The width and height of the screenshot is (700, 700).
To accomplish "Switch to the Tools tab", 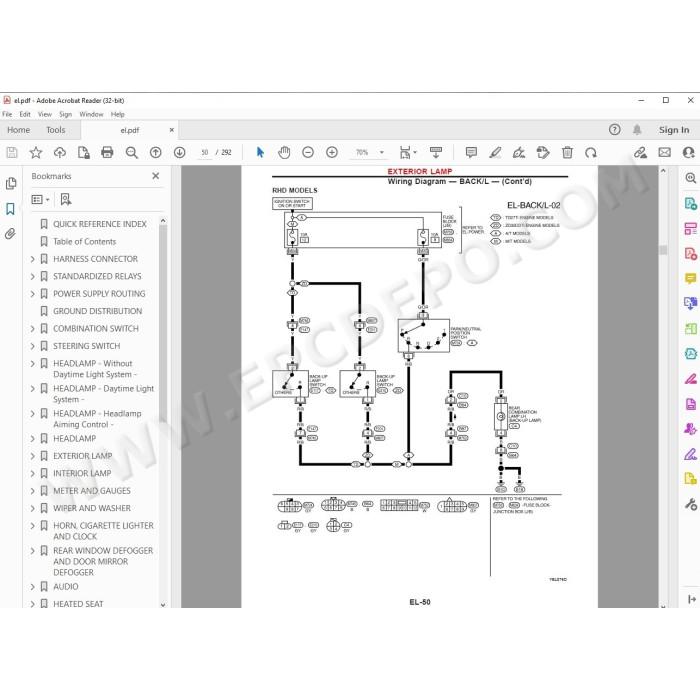I will coord(56,130).
